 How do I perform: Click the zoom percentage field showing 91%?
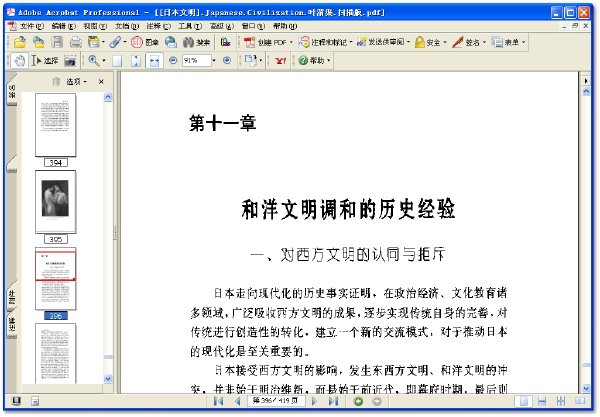[196, 60]
